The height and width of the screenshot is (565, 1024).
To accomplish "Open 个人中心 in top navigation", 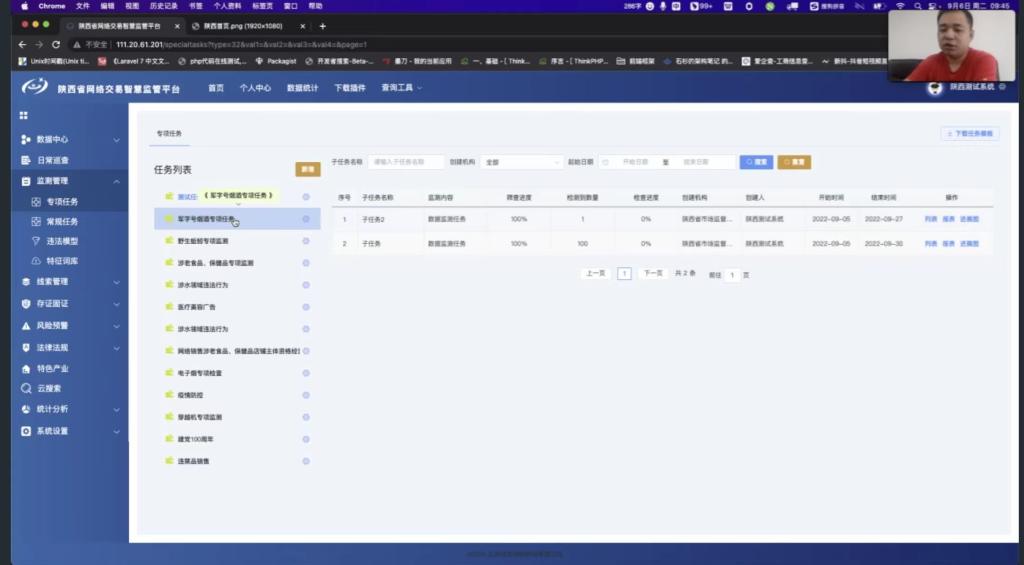I will pos(255,88).
